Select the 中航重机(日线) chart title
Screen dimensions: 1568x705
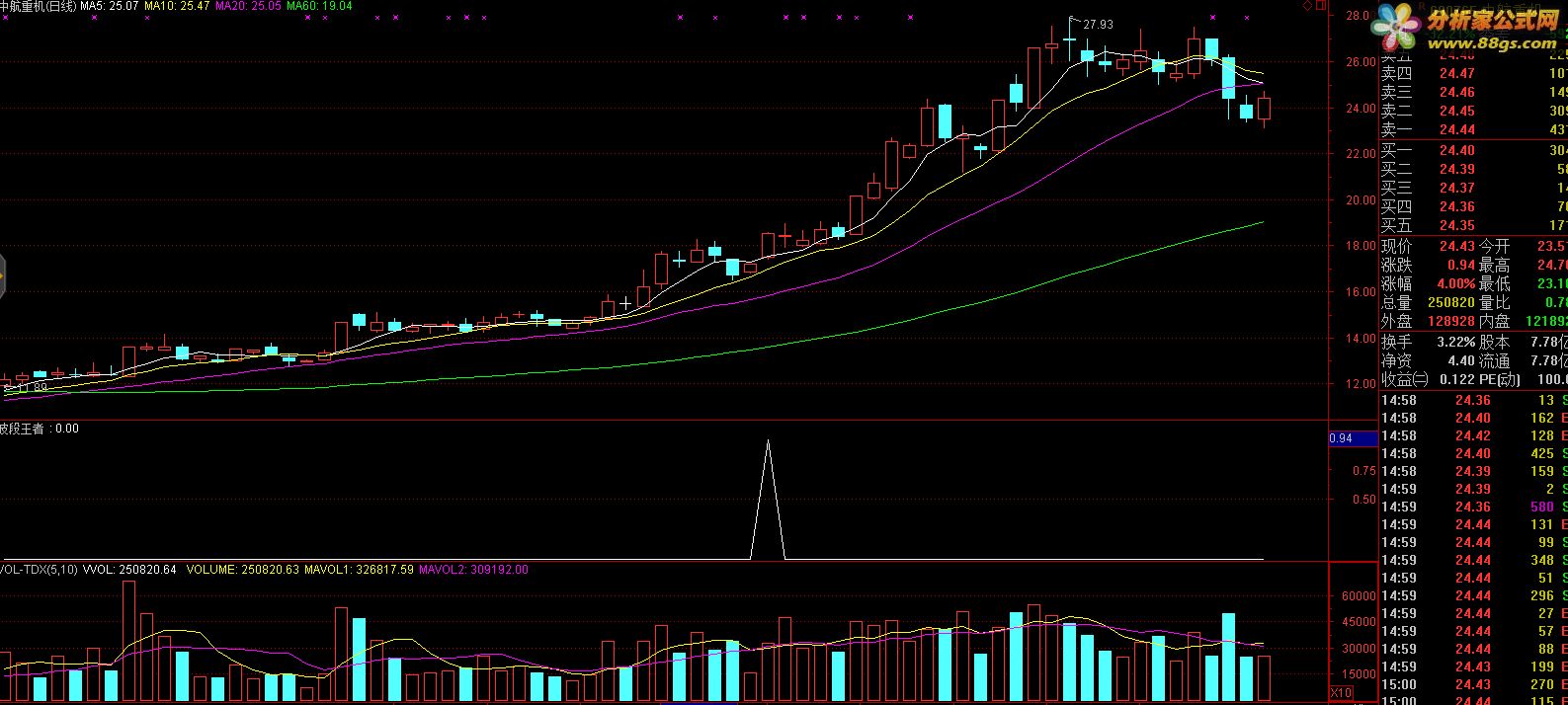tap(38, 6)
